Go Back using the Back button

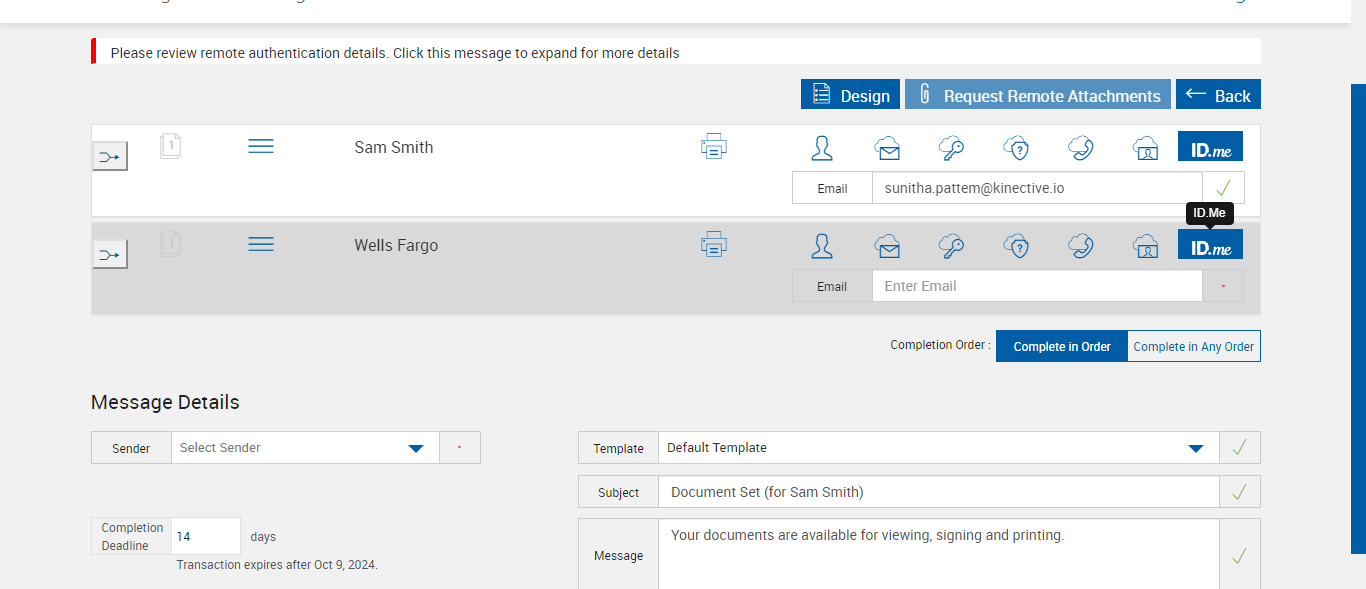(x=1218, y=95)
